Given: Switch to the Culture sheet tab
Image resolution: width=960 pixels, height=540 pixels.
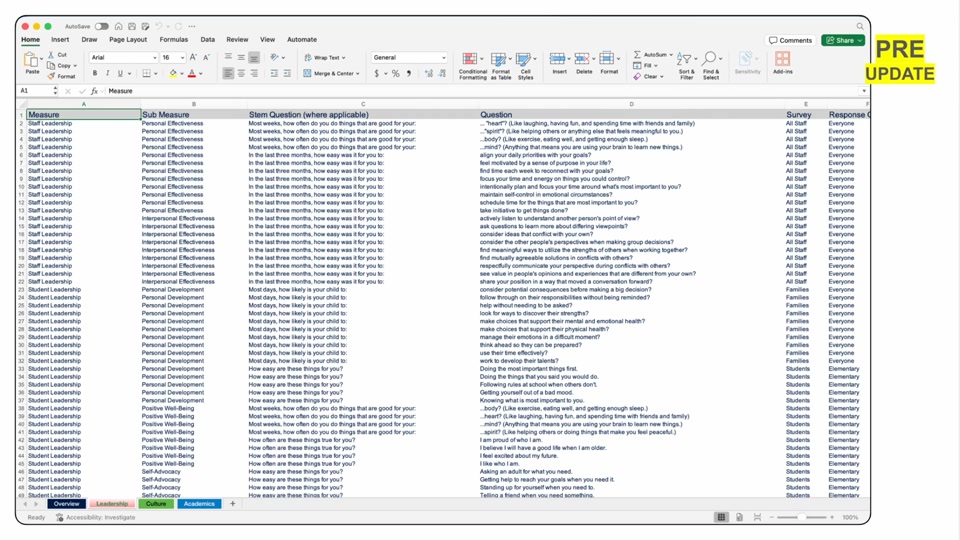Looking at the screenshot, I should click(x=156, y=504).
